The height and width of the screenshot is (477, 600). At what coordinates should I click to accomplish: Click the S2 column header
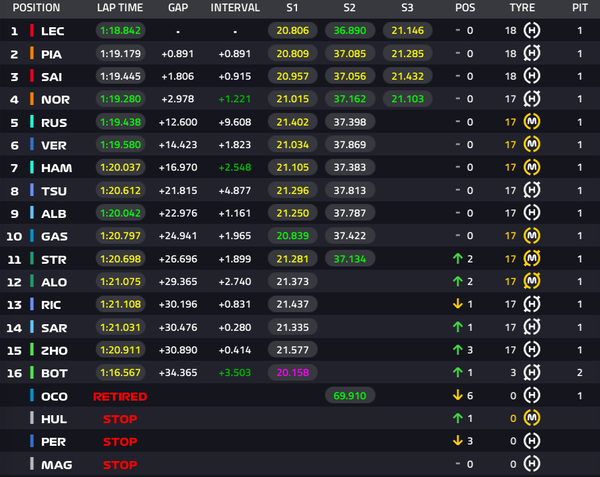349,8
